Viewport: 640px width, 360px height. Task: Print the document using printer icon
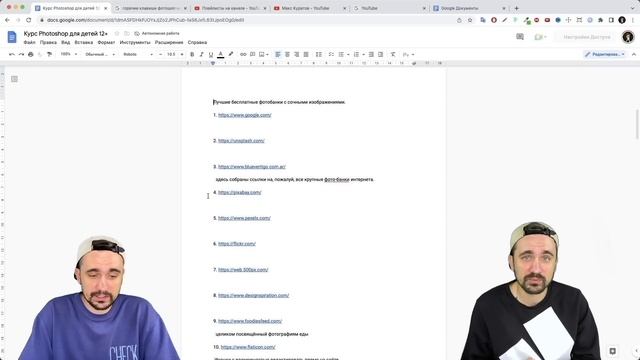pos(31,54)
